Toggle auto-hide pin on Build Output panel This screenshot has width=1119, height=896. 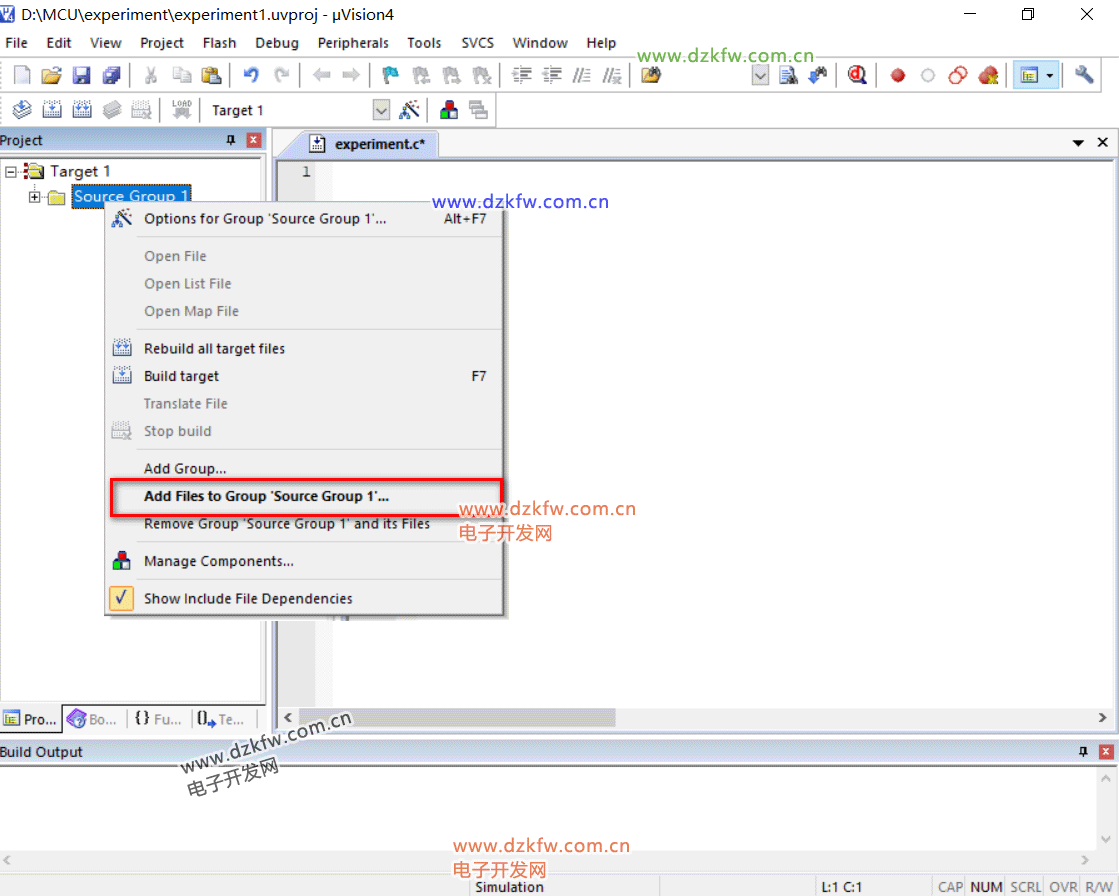coord(1082,752)
